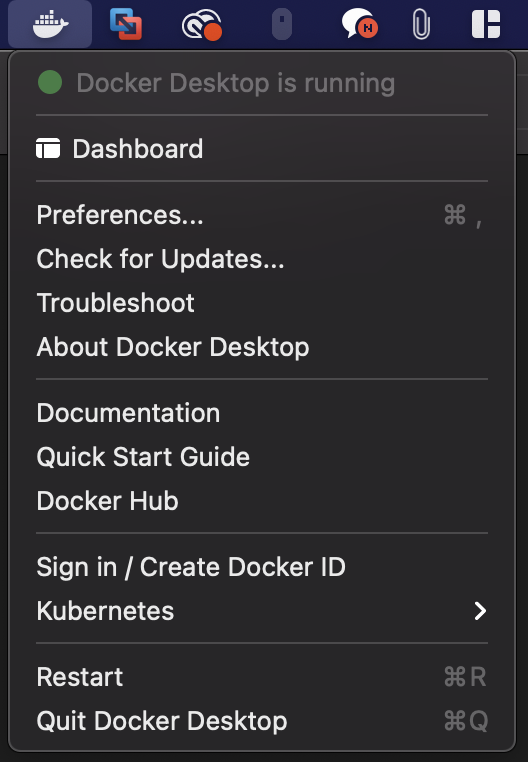Expand the Kubernetes submenu arrow
This screenshot has height=762, width=528.
point(480,611)
